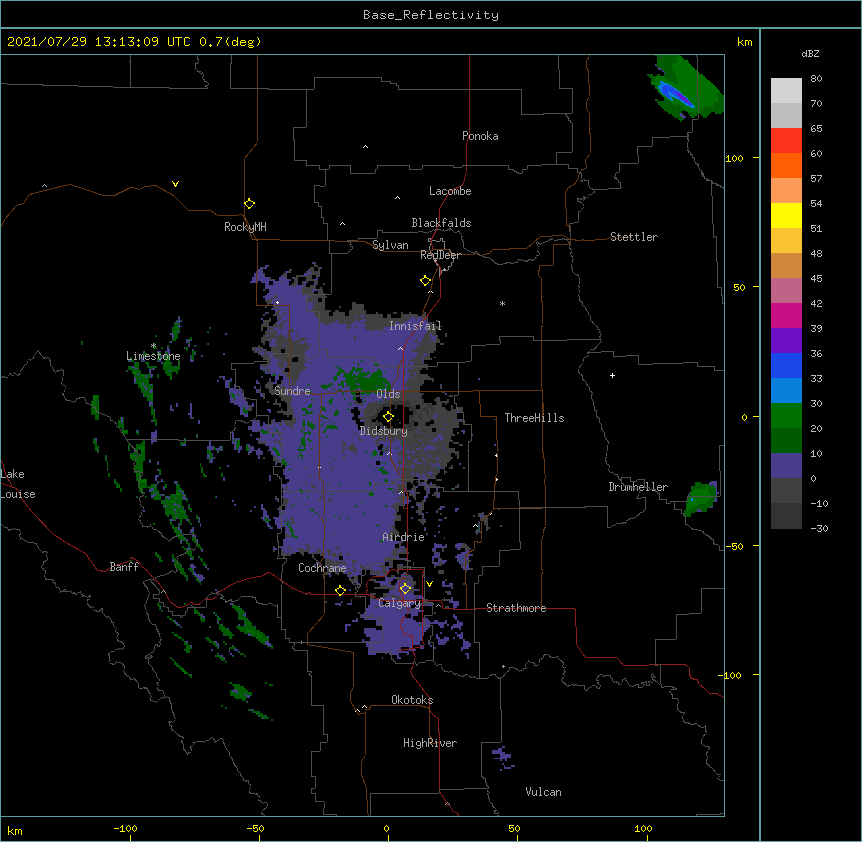The width and height of the screenshot is (862, 842).
Task: Click the Calgary city label
Action: click(399, 603)
